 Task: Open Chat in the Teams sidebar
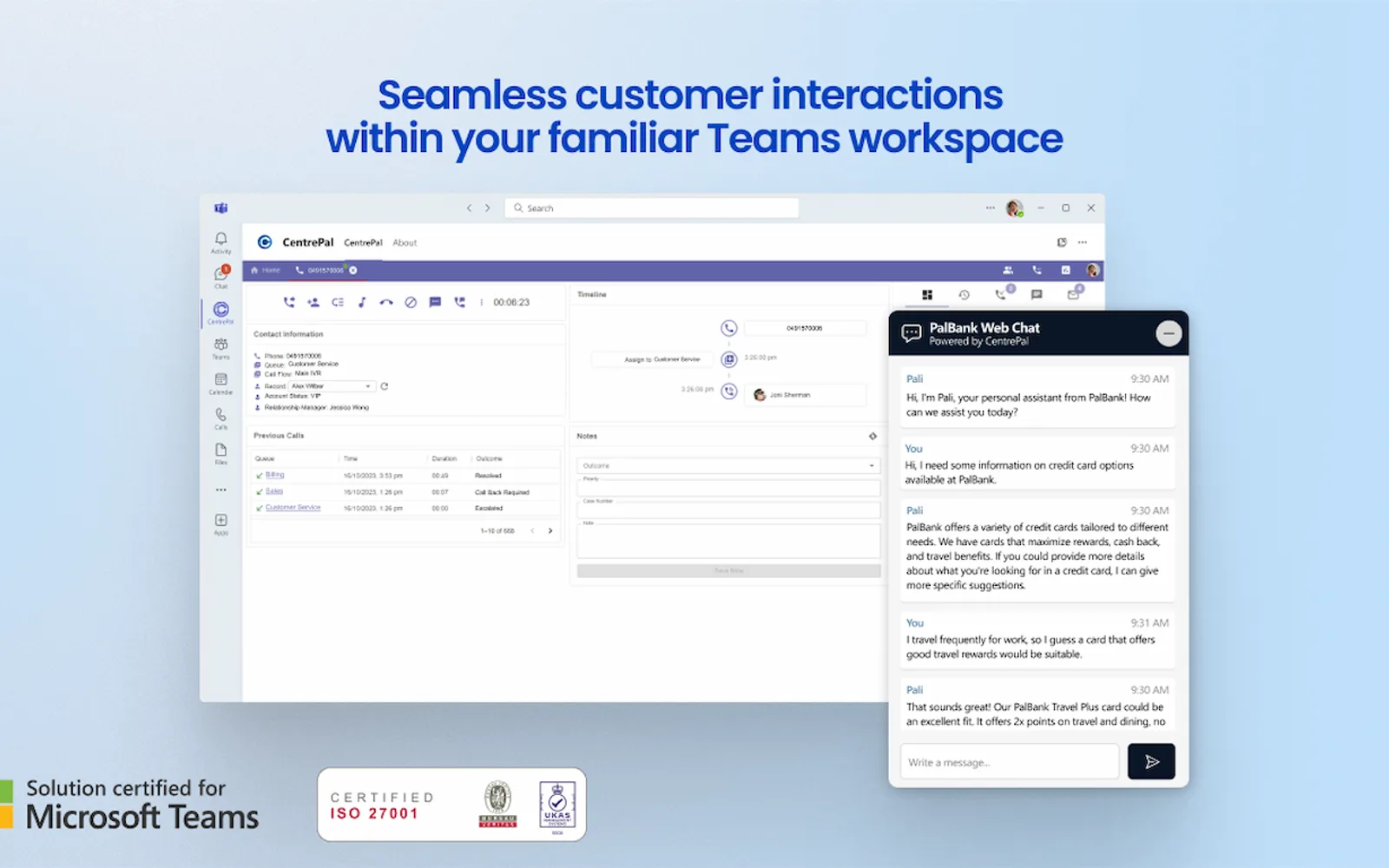click(x=221, y=277)
